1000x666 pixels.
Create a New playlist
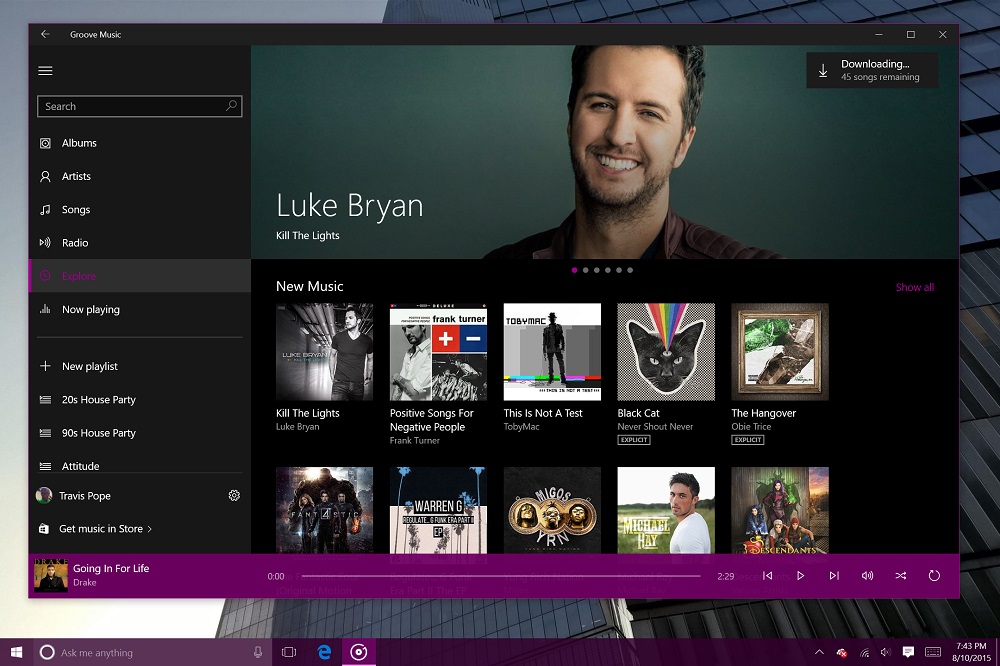140,366
